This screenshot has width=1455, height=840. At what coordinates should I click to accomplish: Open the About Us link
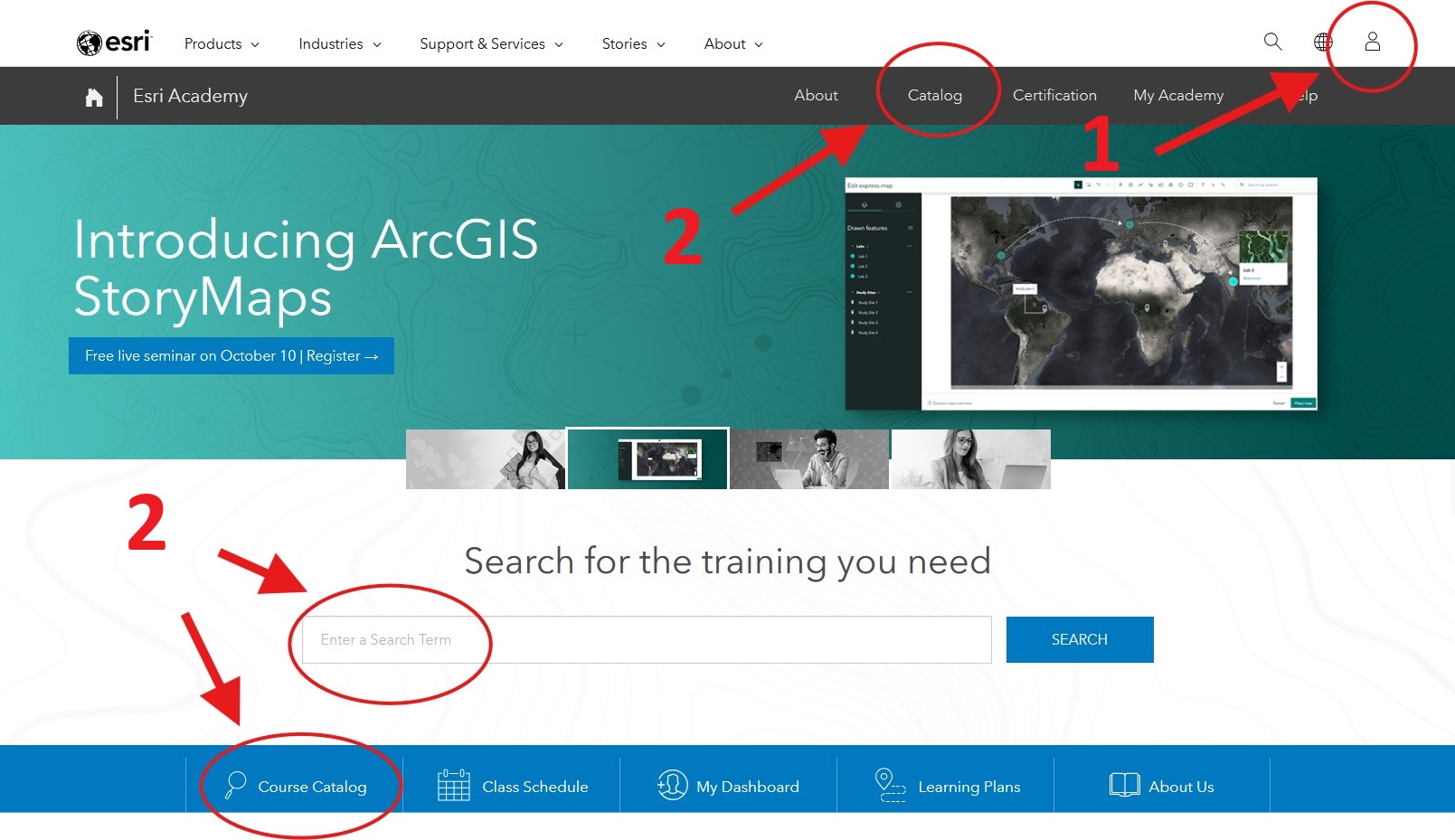click(1181, 787)
